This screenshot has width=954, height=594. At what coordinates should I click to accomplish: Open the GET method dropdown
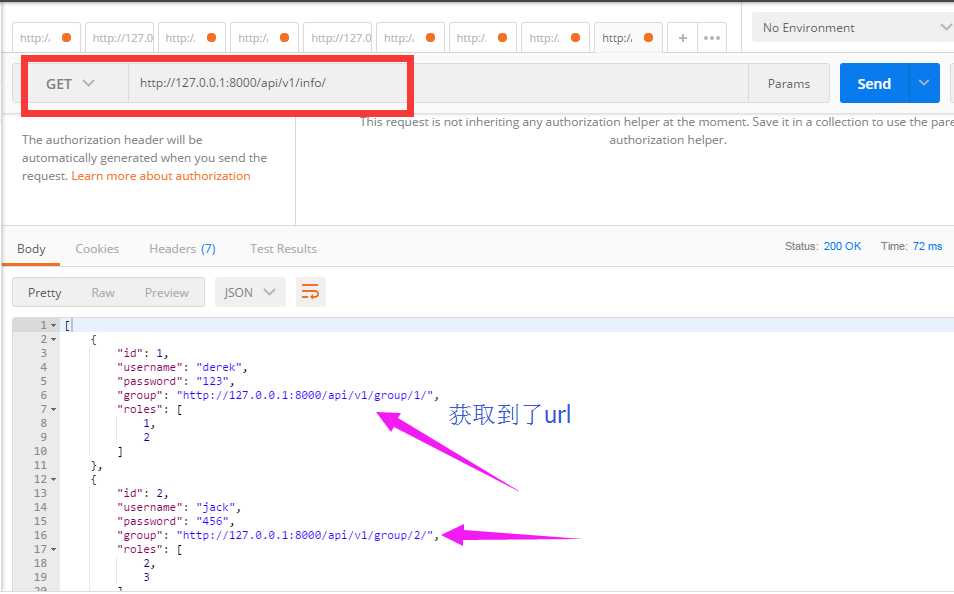coord(71,83)
